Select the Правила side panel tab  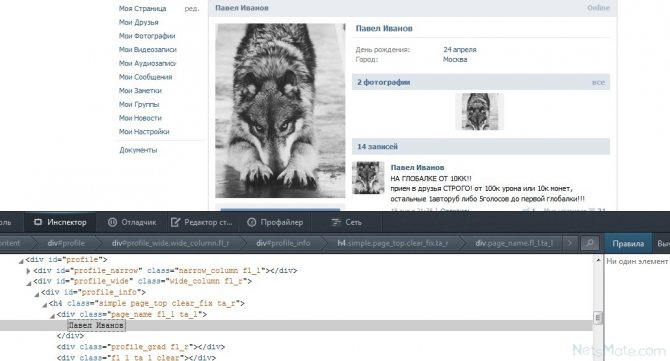click(628, 244)
